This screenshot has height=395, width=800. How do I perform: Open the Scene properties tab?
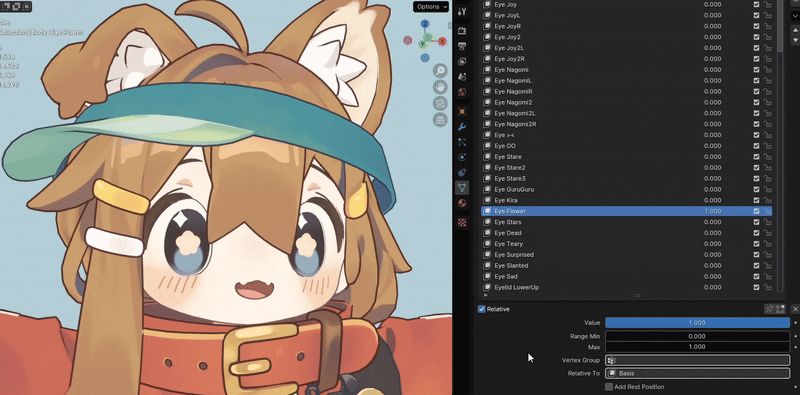[x=462, y=77]
